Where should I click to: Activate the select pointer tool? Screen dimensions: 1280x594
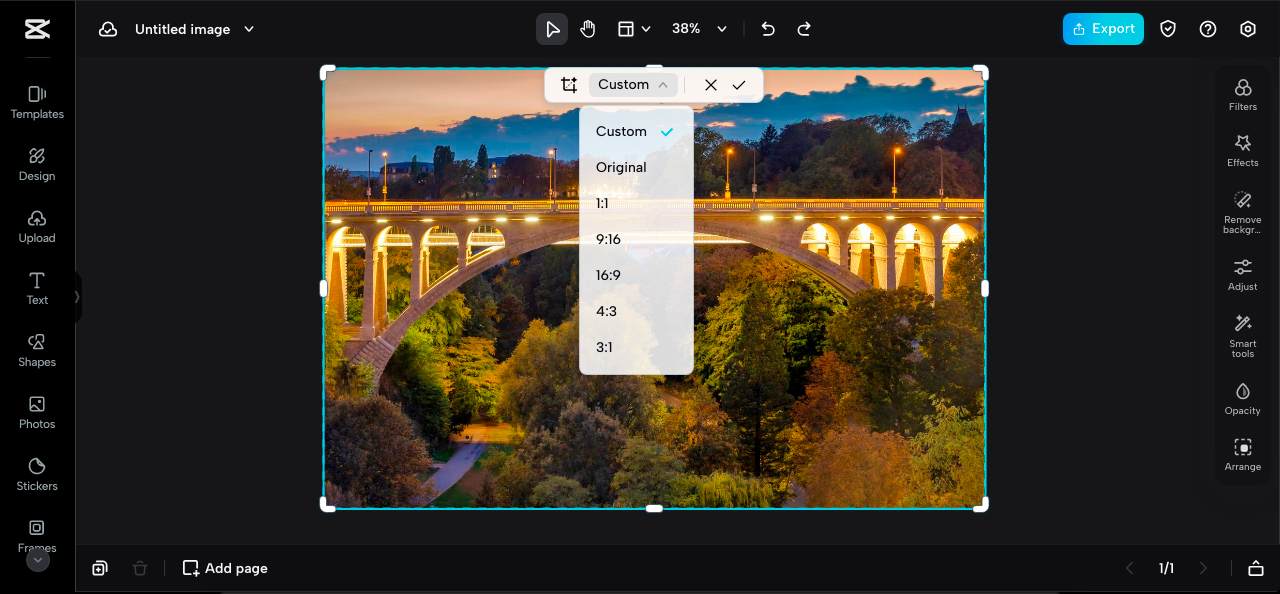coord(552,29)
